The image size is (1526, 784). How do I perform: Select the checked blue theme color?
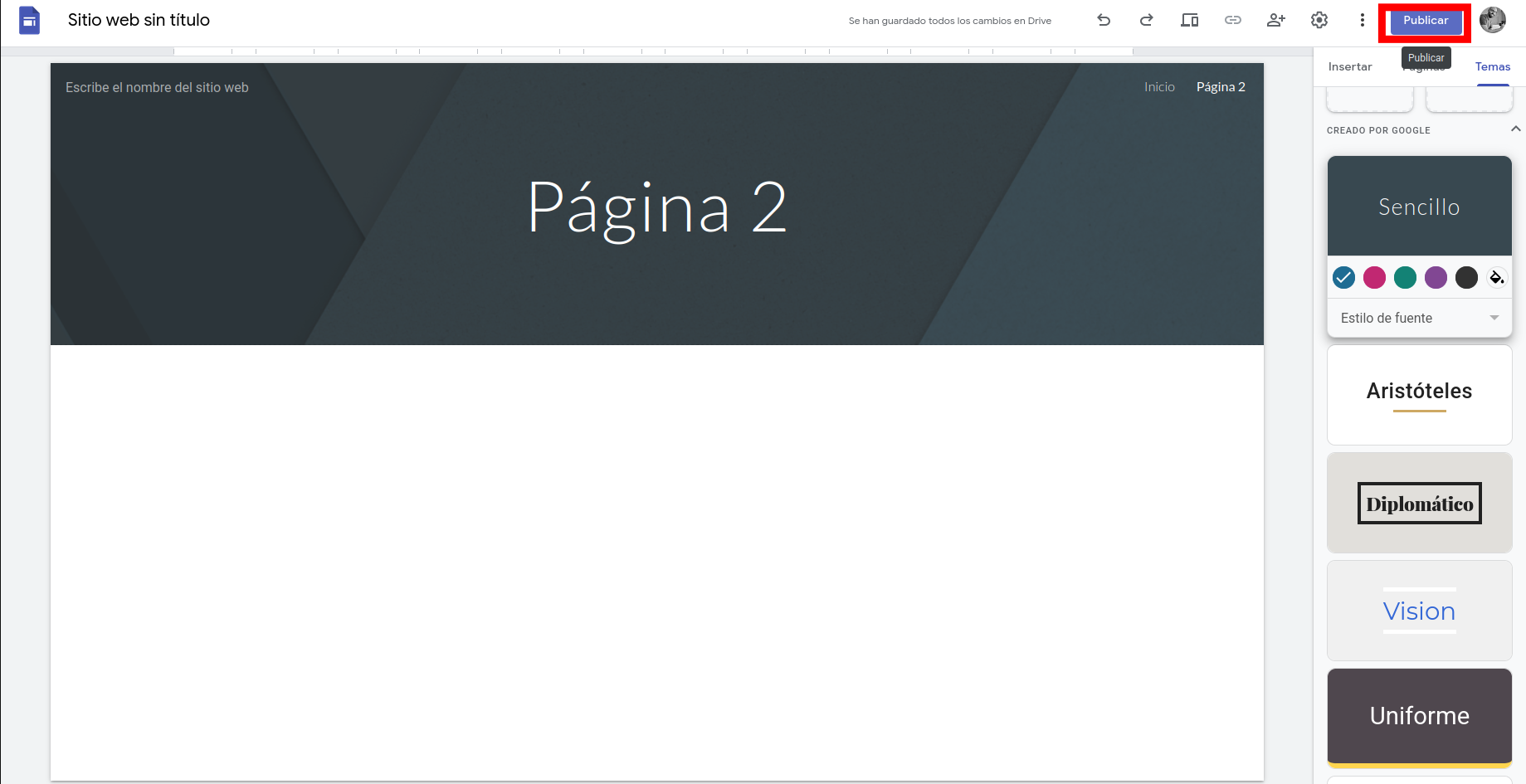point(1343,277)
